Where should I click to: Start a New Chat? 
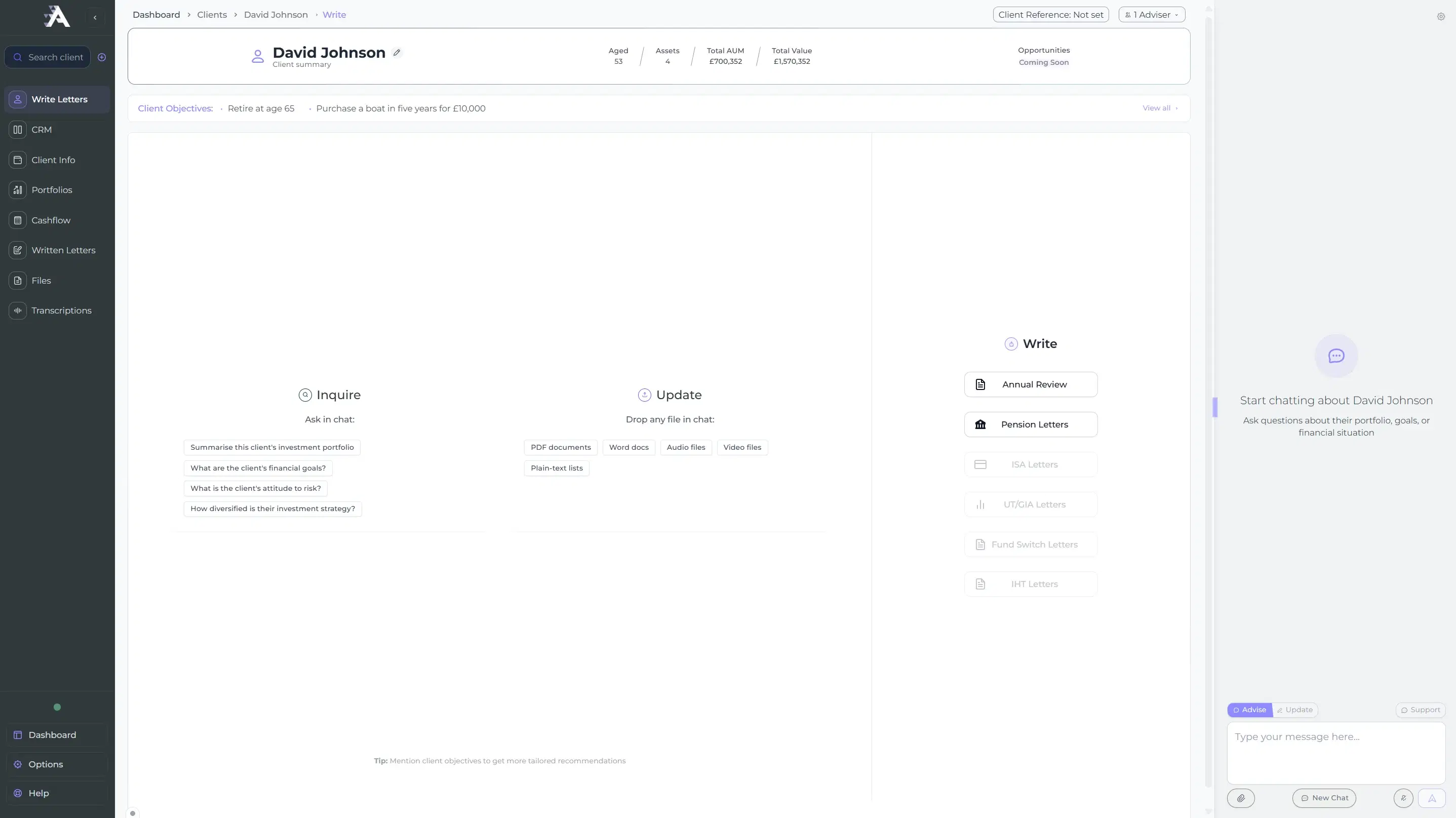click(1325, 798)
